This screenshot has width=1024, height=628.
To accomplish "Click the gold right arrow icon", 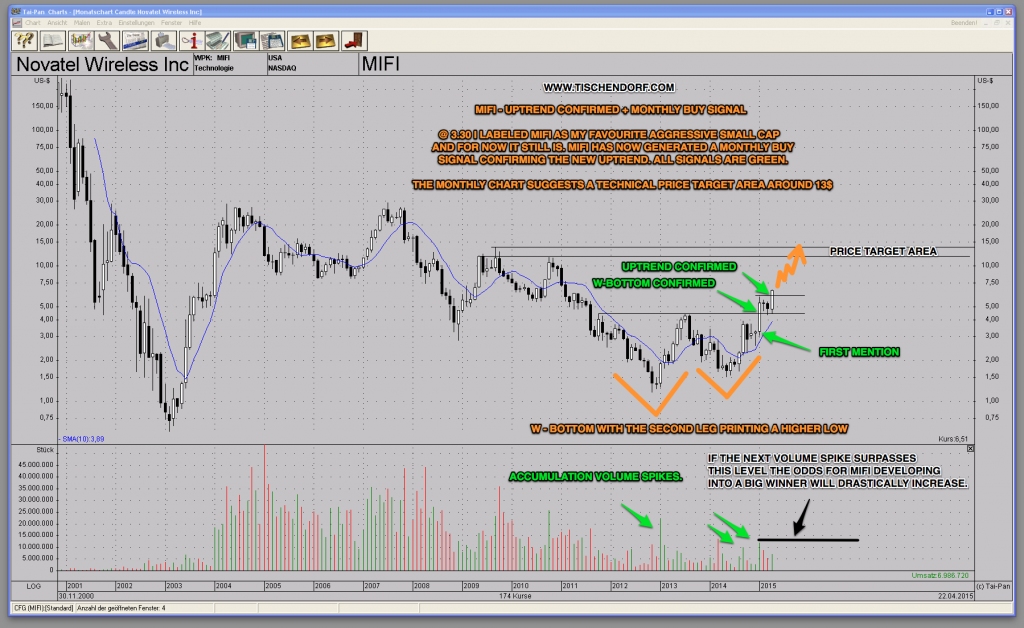I will coord(325,40).
